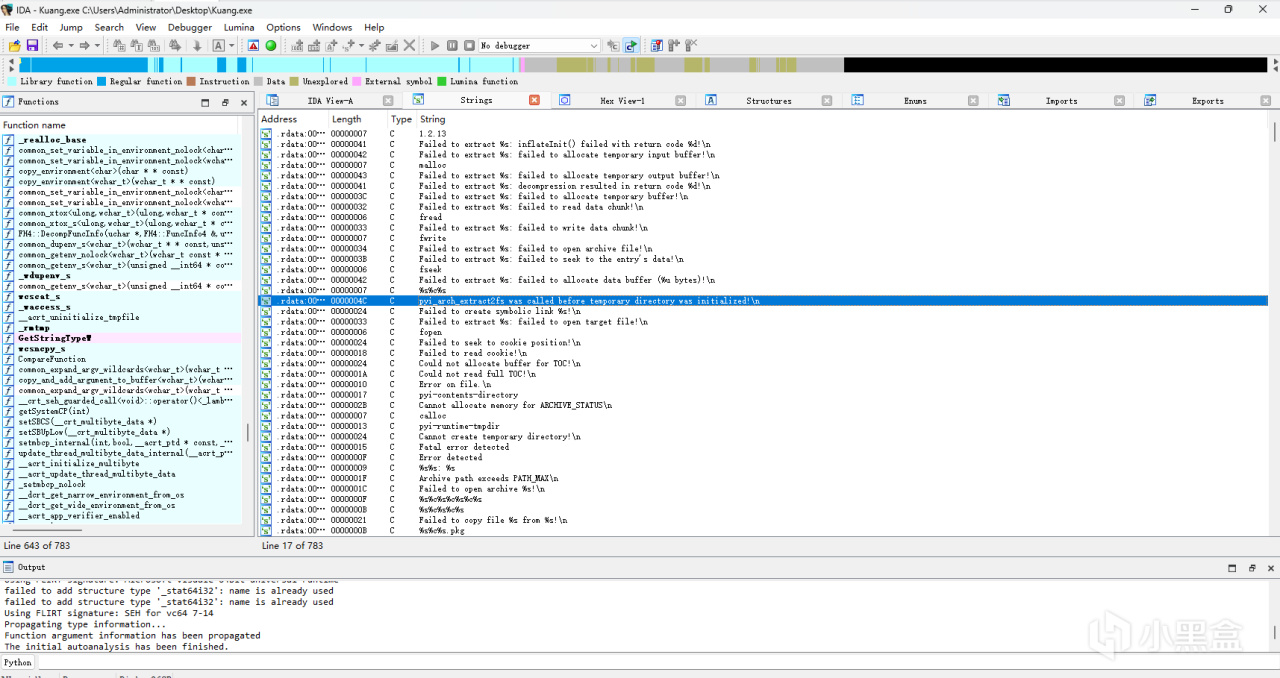Jump back with the left arrow icon
Screen dimensions: 1280x678
click(57, 46)
